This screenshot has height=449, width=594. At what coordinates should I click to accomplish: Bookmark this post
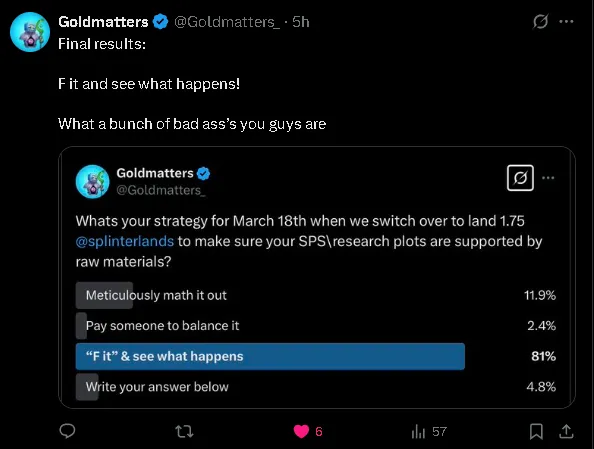(x=536, y=431)
